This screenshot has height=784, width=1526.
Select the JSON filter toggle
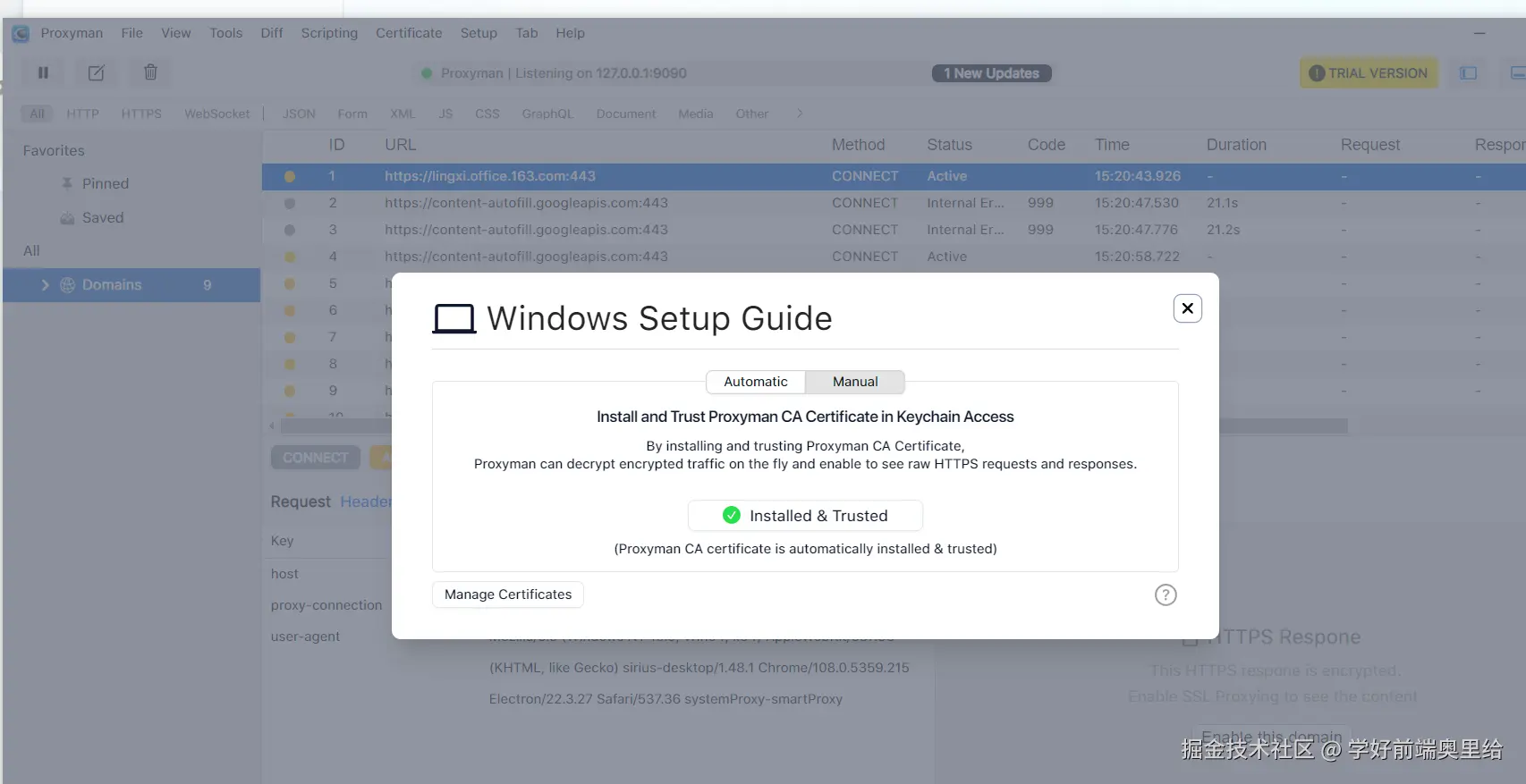tap(299, 114)
